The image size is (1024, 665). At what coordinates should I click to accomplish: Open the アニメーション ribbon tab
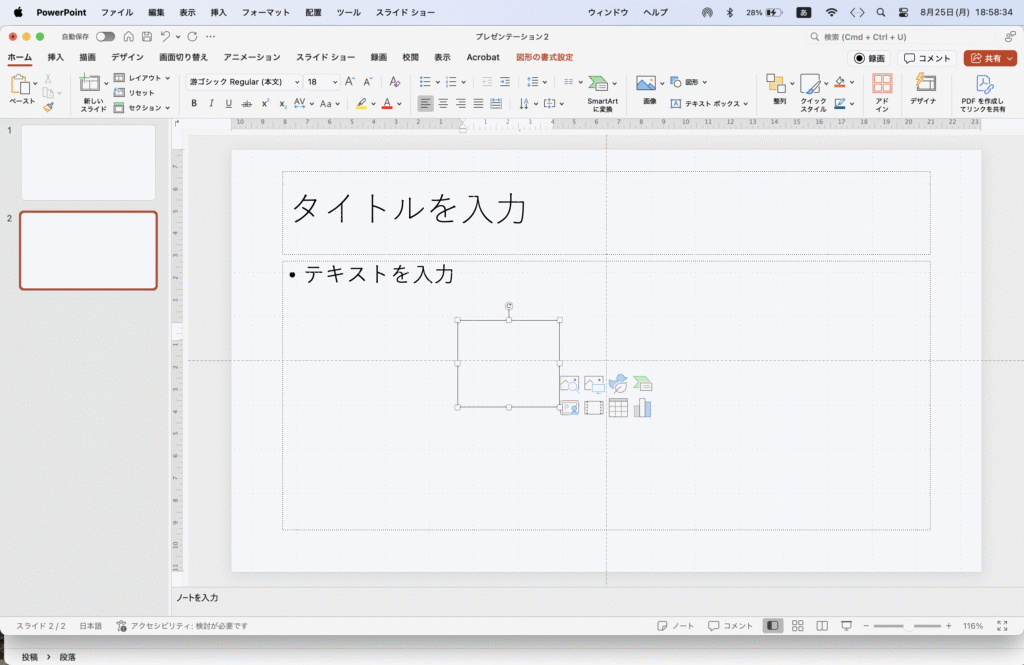(x=252, y=58)
